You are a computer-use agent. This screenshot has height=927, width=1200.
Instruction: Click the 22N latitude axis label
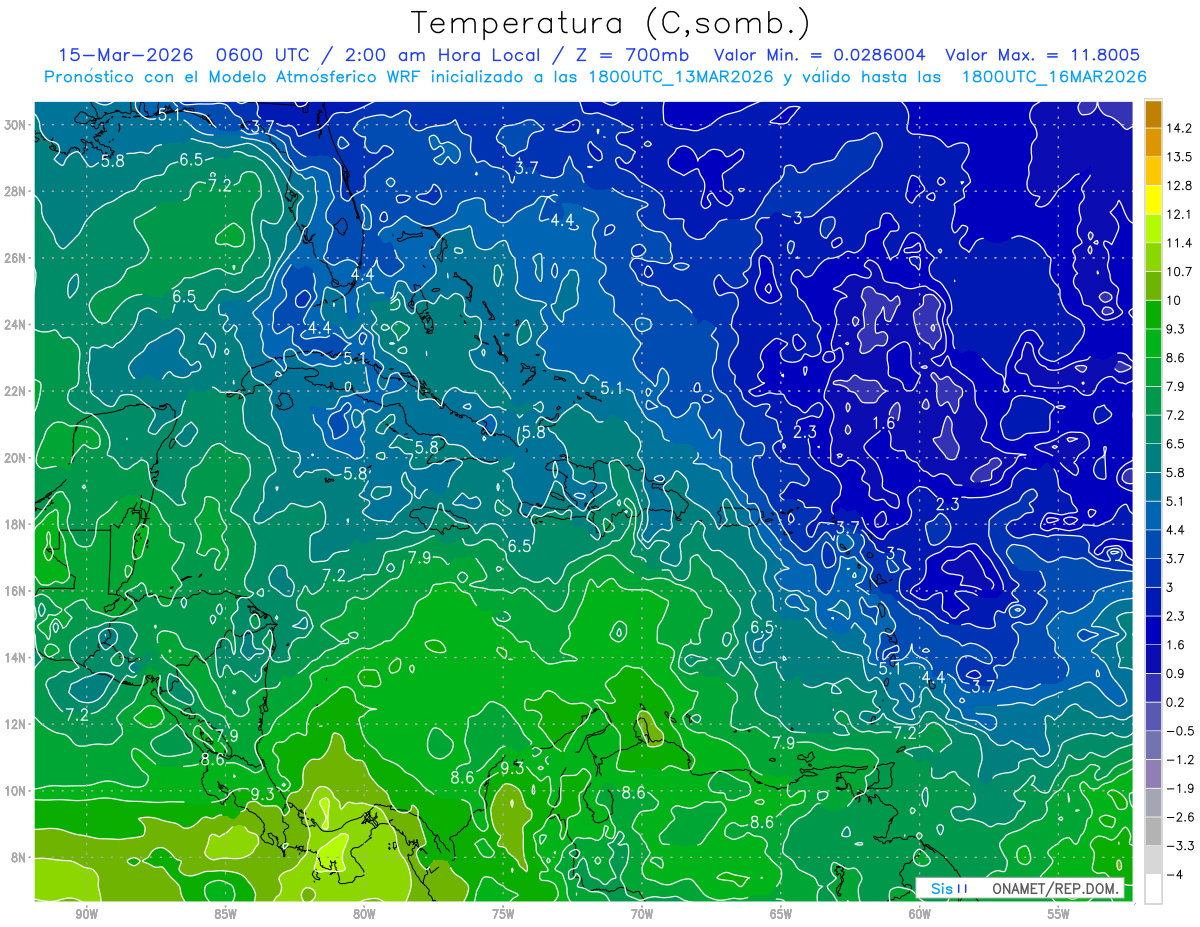(x=15, y=391)
